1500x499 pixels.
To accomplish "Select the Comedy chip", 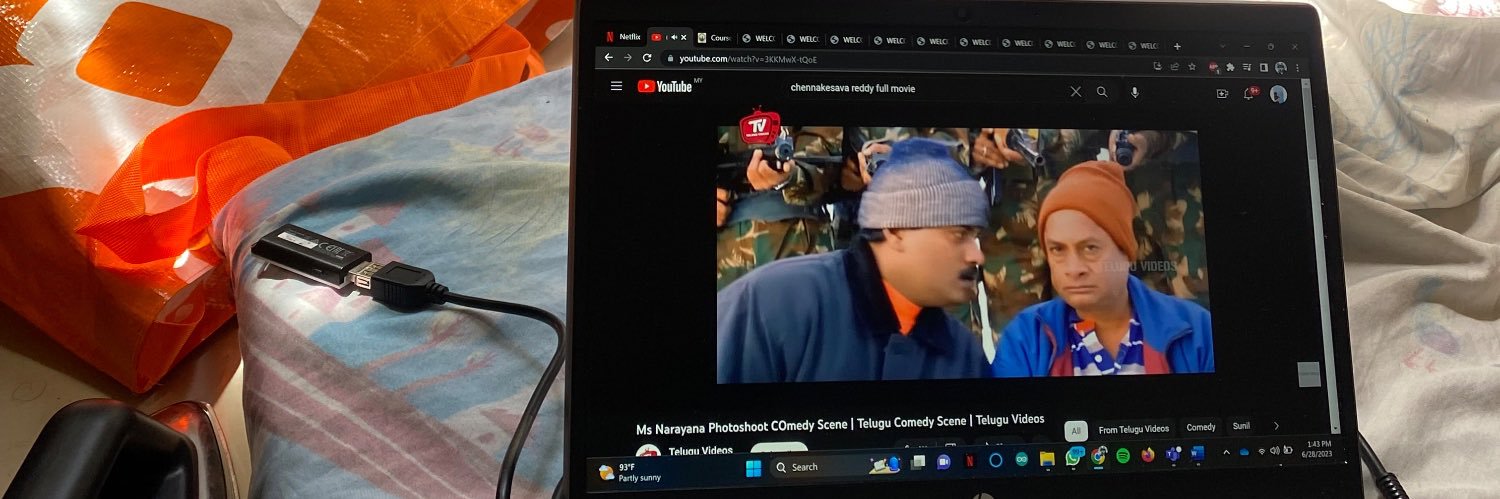I will pyautogui.click(x=1201, y=427).
